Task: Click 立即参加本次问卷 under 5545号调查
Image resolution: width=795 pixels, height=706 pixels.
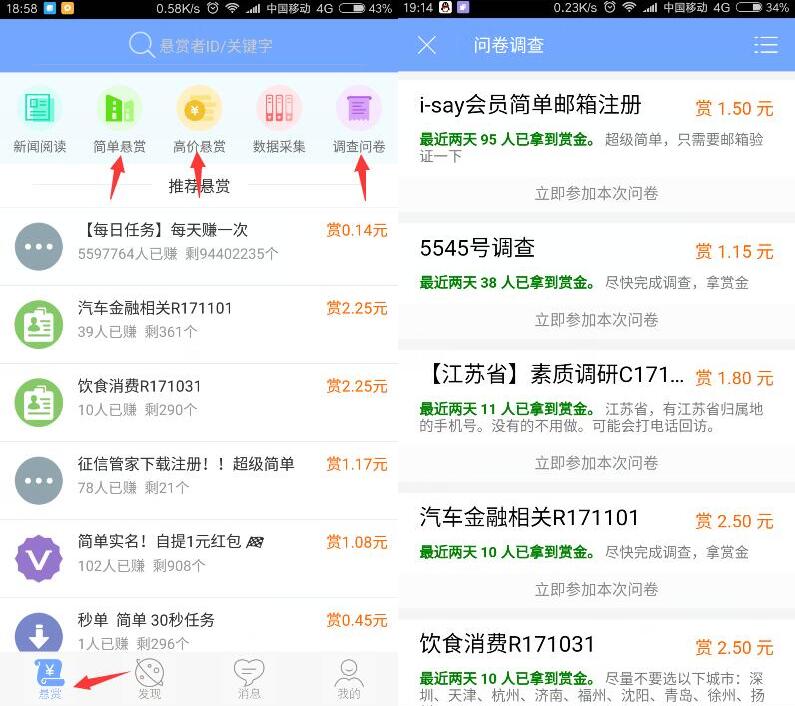Action: click(x=596, y=320)
